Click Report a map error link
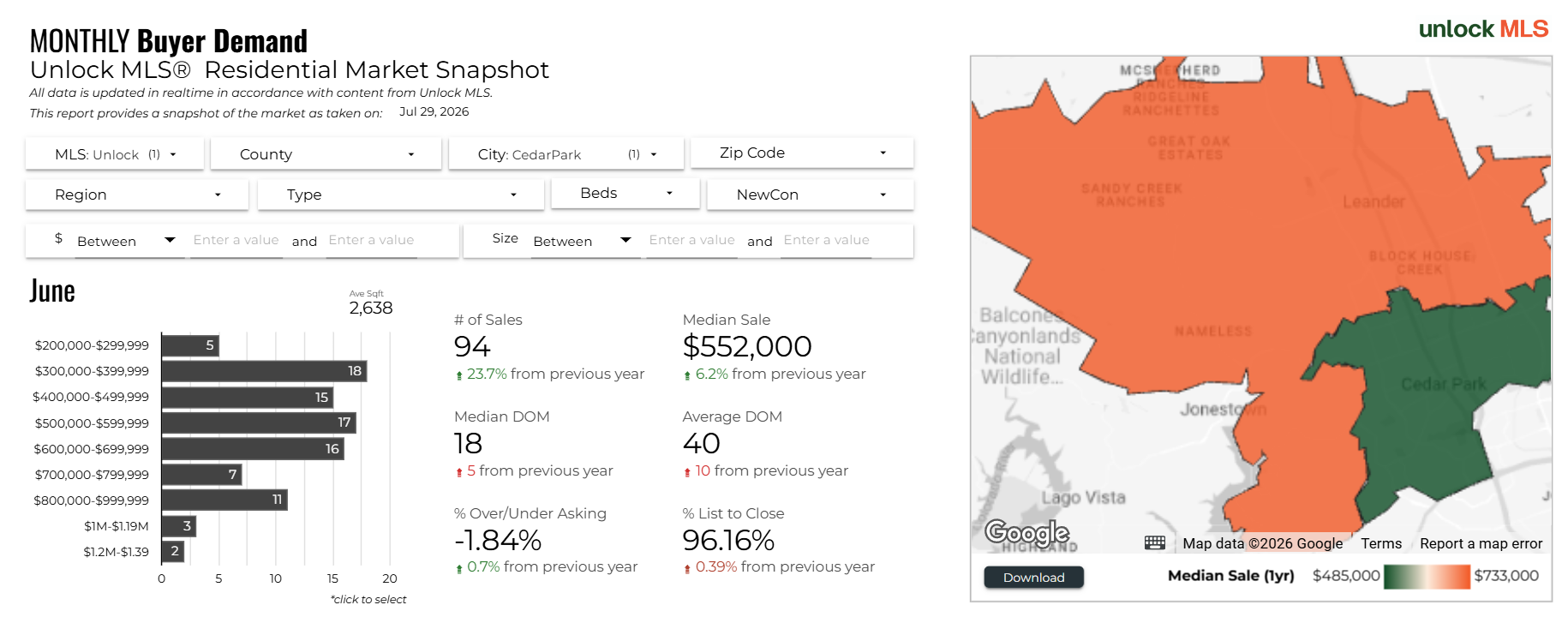 tap(1481, 543)
